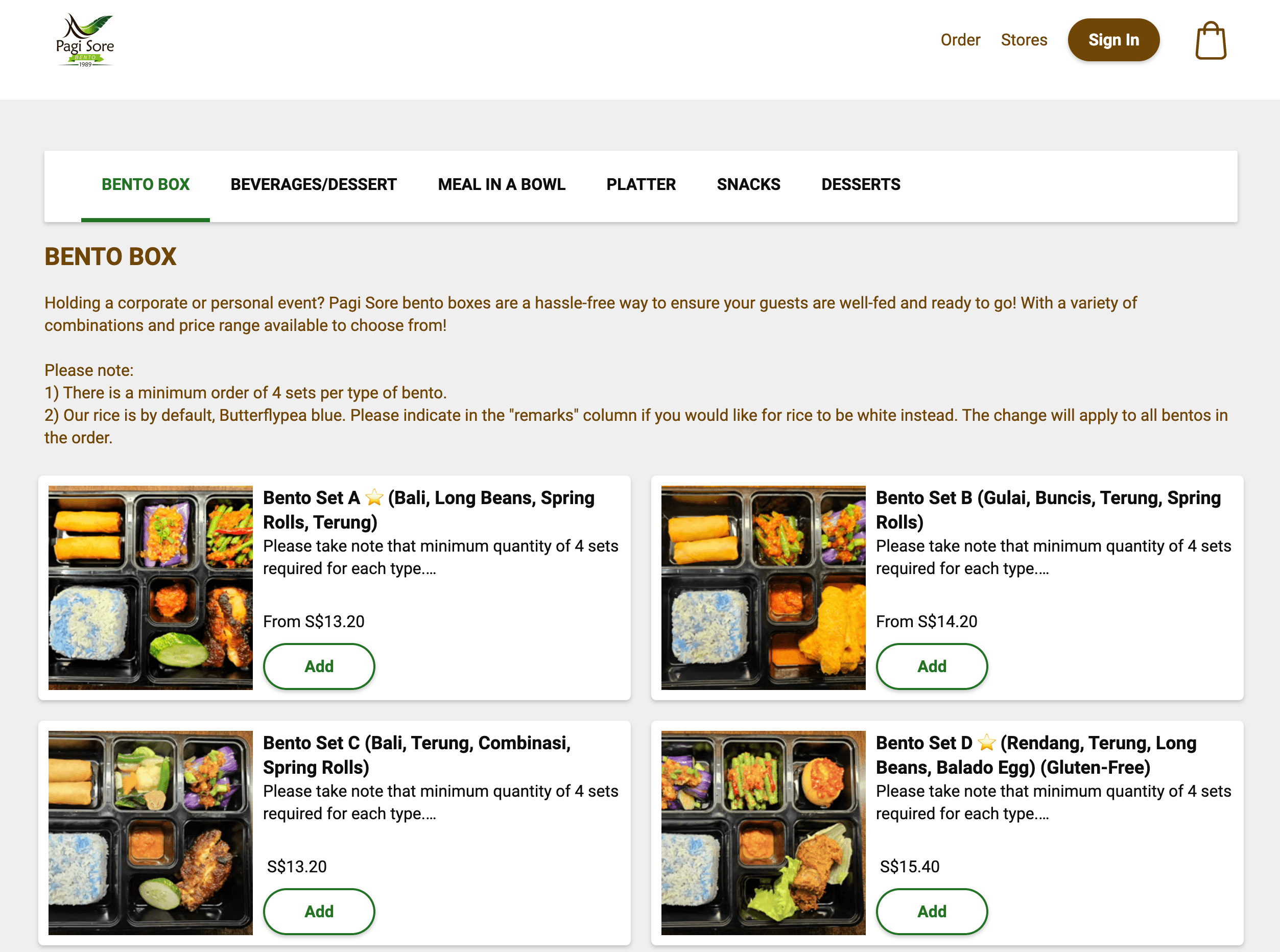Add Bento Set D to the order

pyautogui.click(x=931, y=911)
